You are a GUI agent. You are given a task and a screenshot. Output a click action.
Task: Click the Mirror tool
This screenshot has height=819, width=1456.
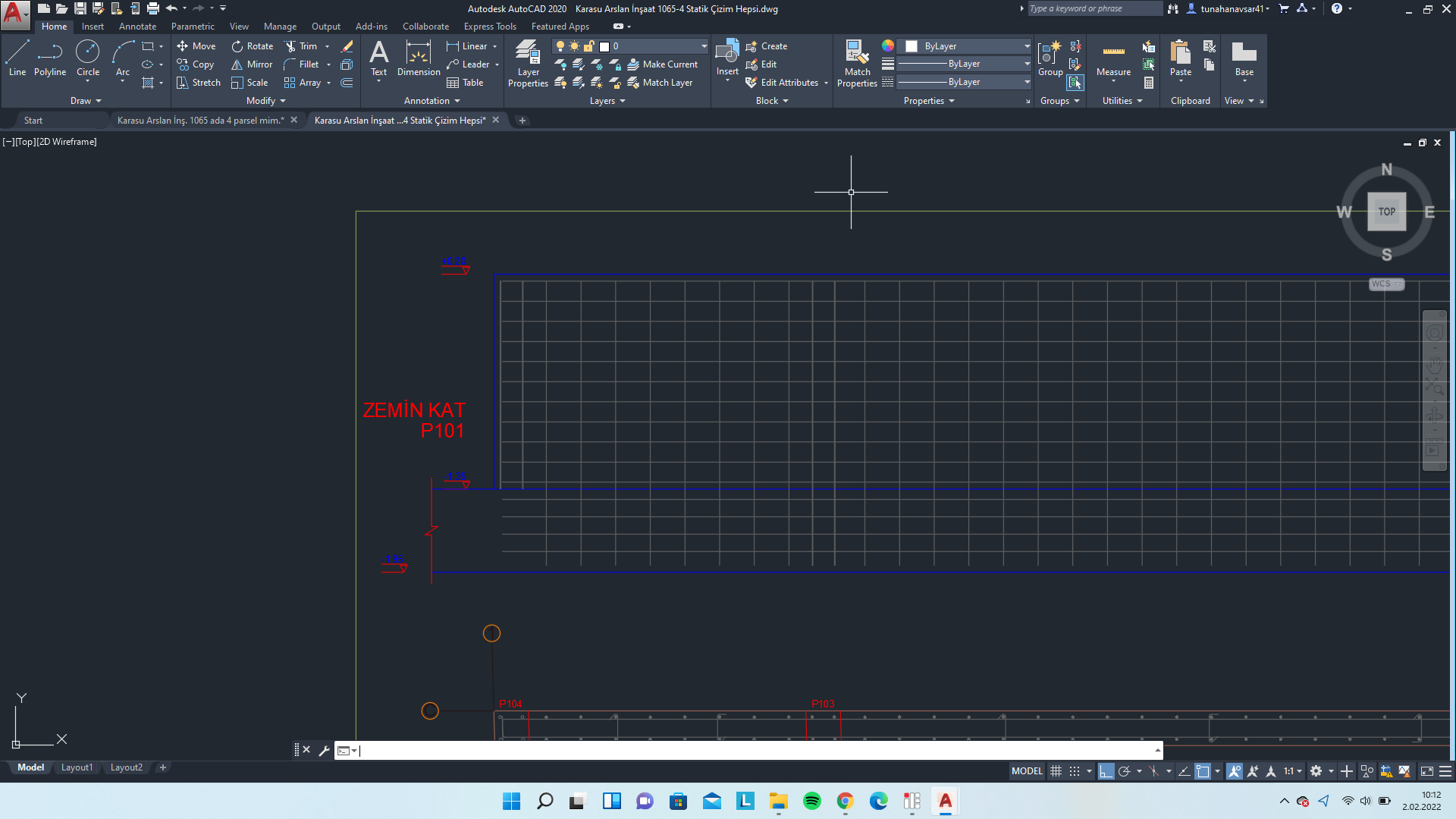252,64
